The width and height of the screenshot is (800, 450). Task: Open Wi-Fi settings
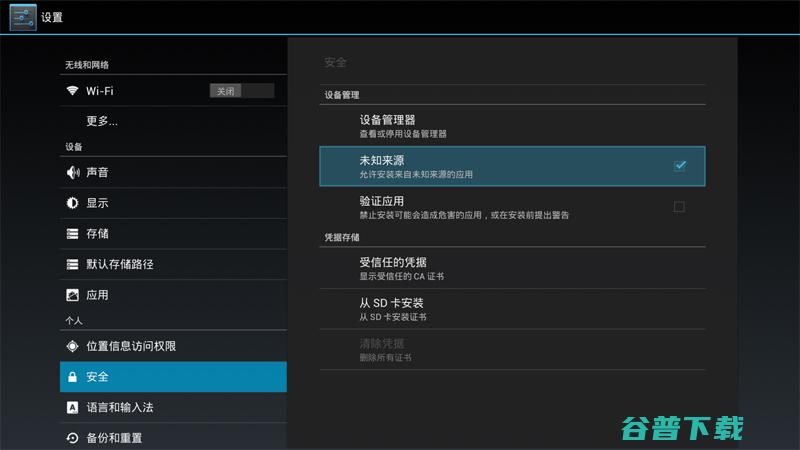click(x=173, y=91)
